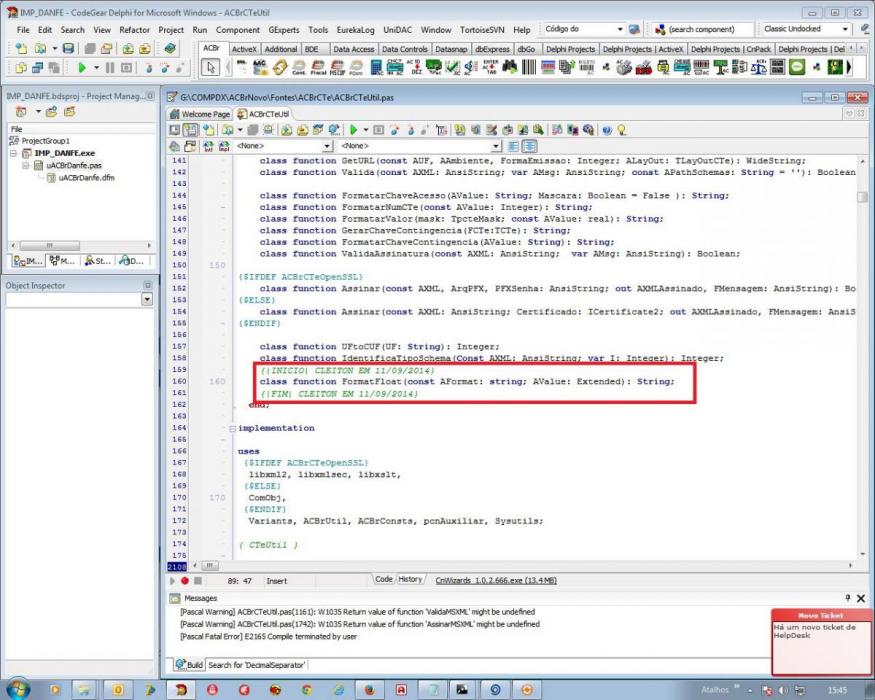875x700 pixels.
Task: Switch to the History tab
Action: click(x=410, y=579)
